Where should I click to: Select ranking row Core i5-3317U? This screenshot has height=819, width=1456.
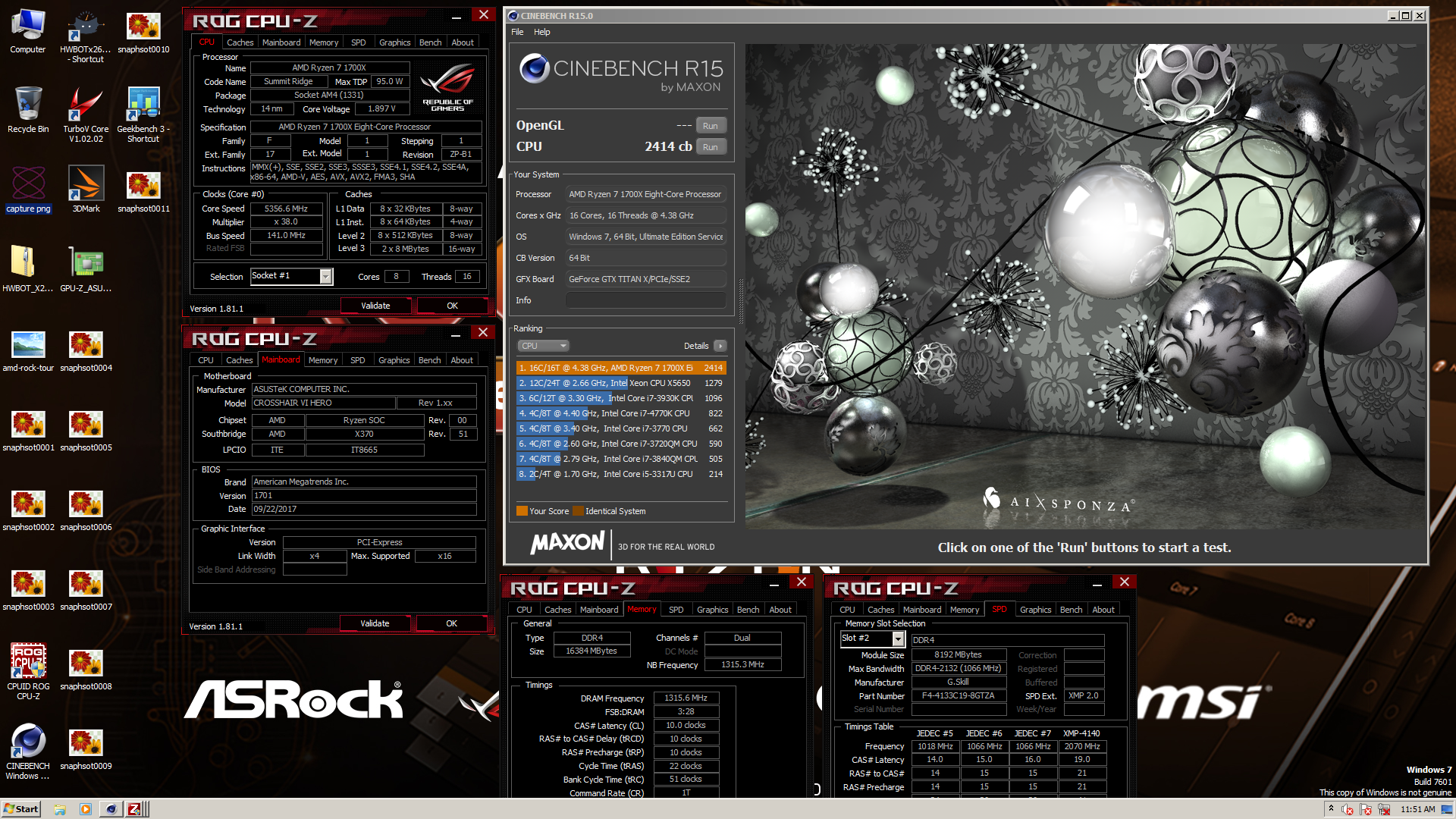point(621,474)
